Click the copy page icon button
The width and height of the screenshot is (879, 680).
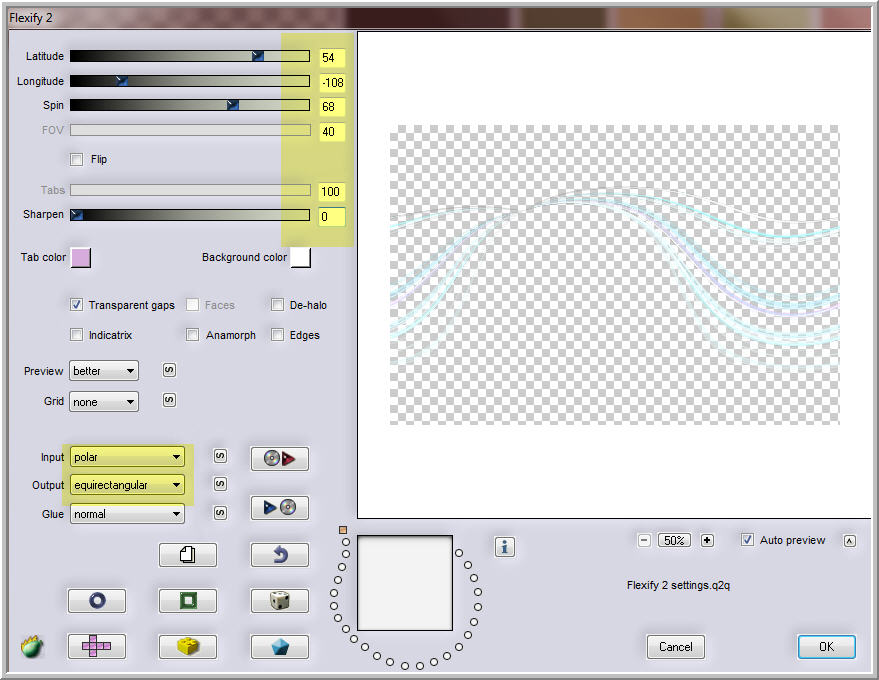tap(188, 555)
